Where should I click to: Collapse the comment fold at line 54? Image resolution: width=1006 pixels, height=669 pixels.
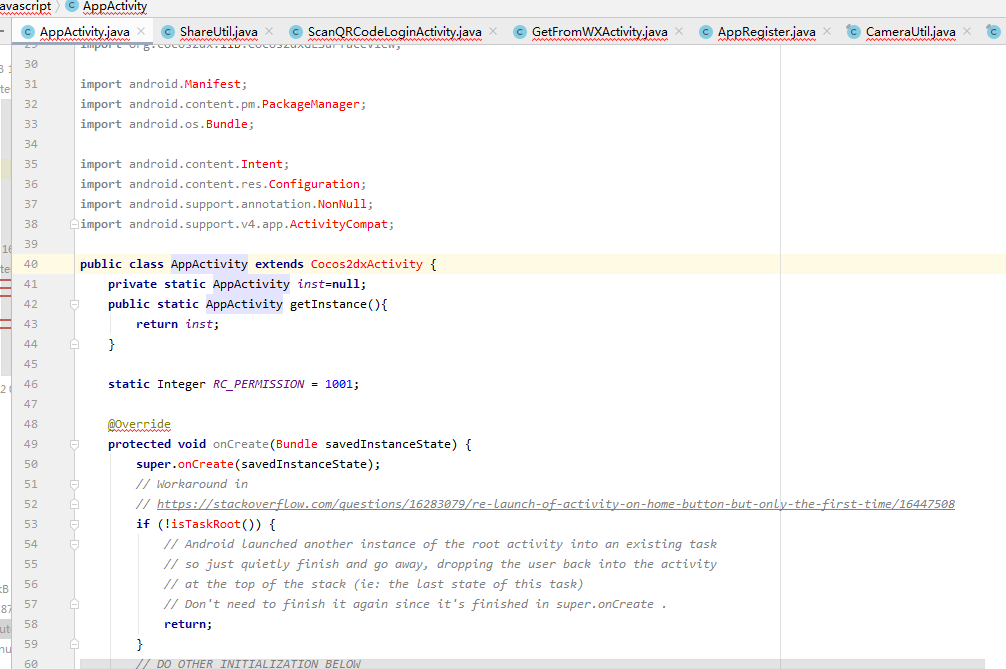pos(74,545)
